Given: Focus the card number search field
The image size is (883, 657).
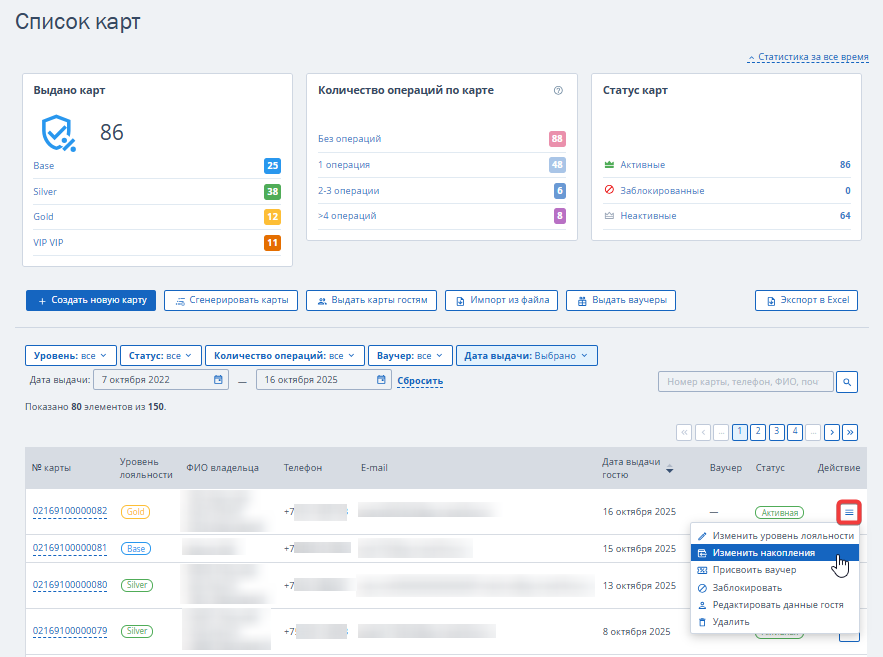Looking at the screenshot, I should click(x=745, y=381).
